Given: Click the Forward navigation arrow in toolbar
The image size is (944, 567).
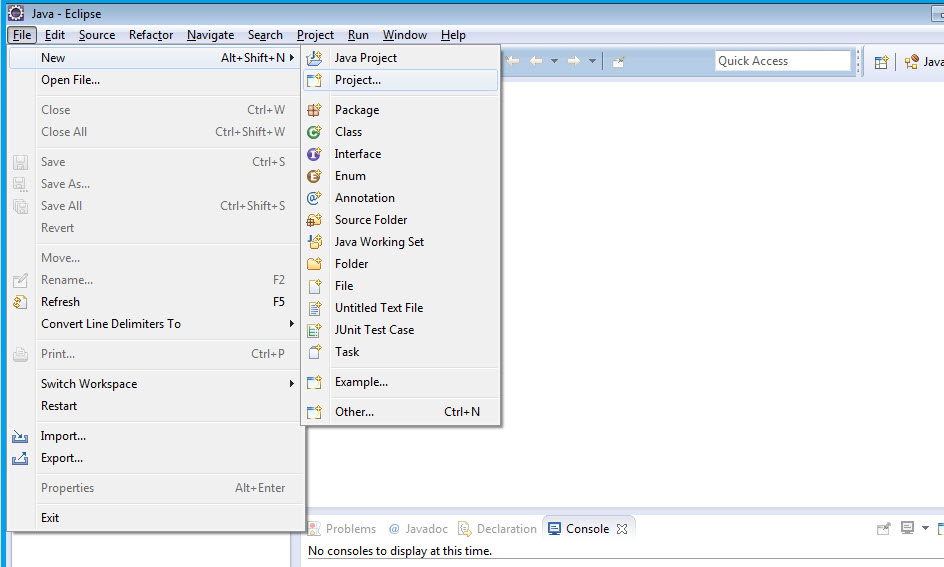Looking at the screenshot, I should point(574,61).
